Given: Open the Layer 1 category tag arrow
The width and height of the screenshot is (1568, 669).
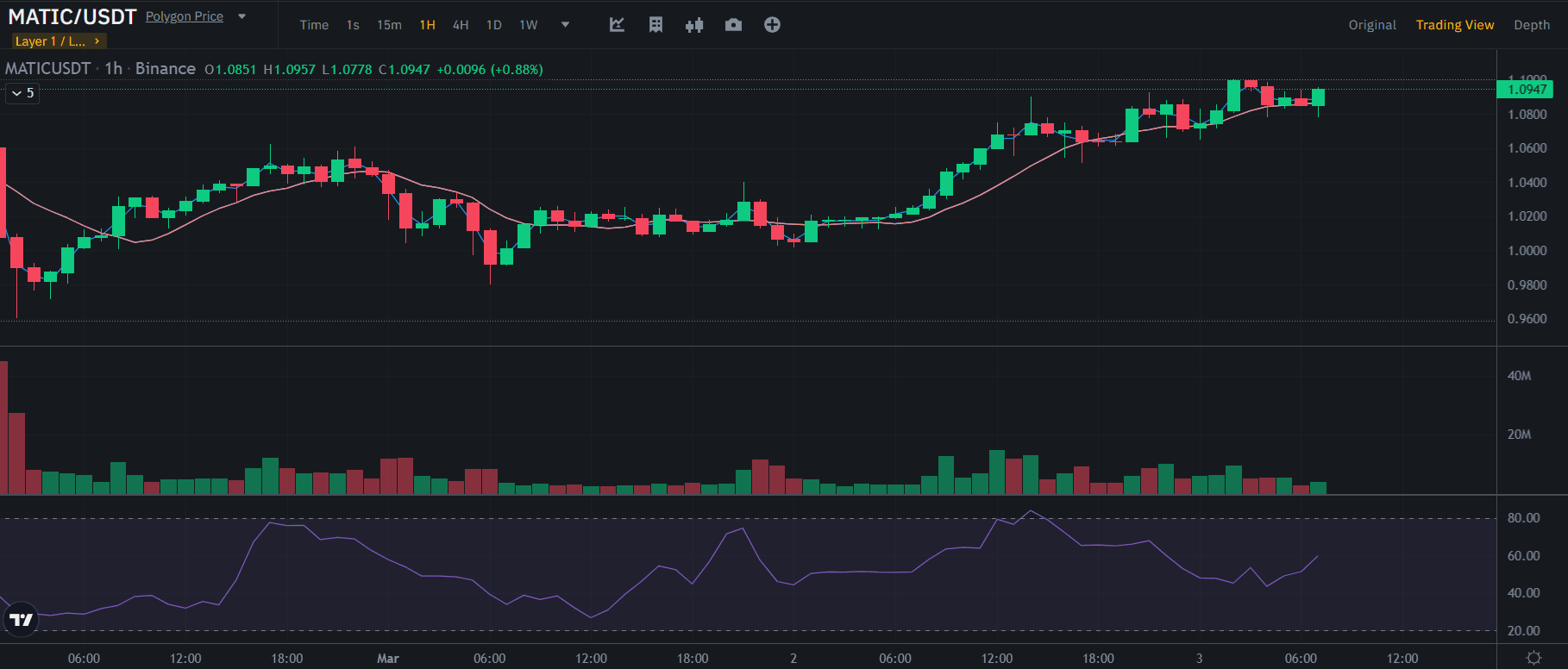Looking at the screenshot, I should (97, 41).
